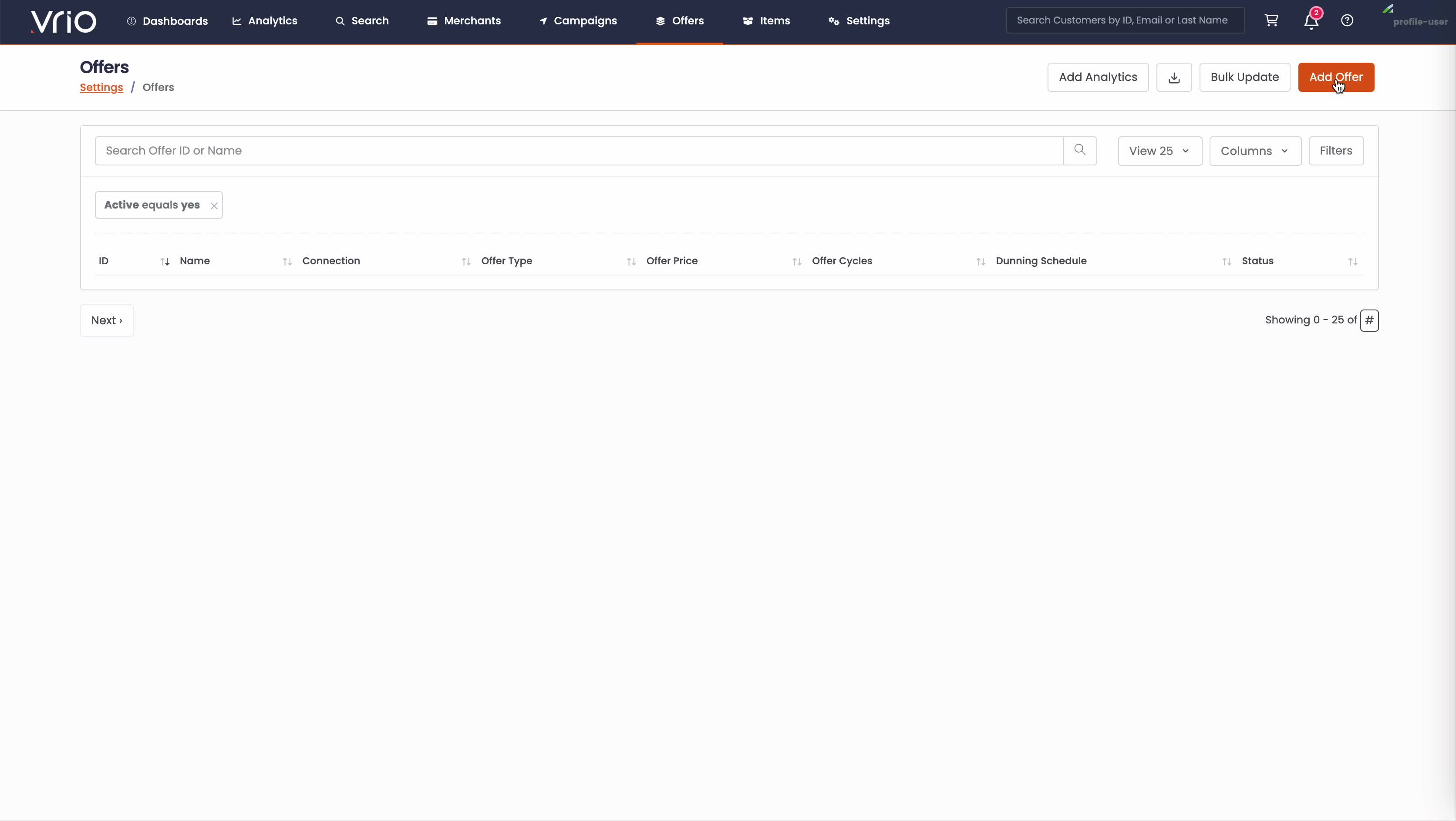This screenshot has width=1456, height=821.
Task: Click the Add Analytics button
Action: click(x=1098, y=77)
